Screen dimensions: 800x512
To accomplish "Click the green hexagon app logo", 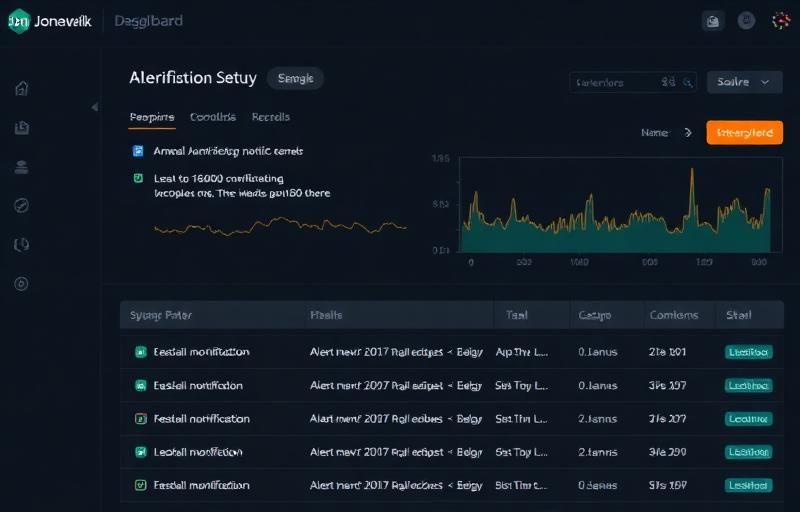I will pyautogui.click(x=18, y=21).
